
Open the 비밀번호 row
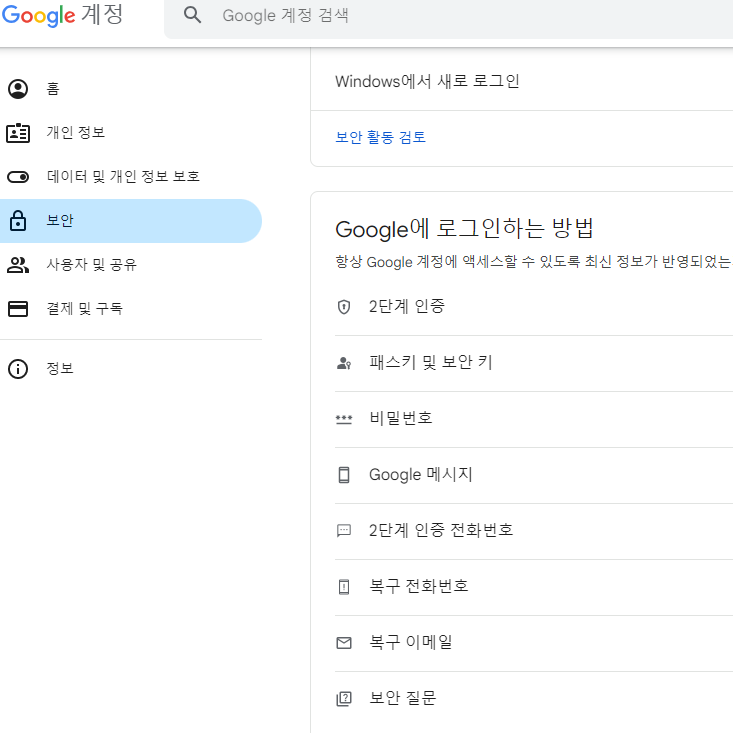tap(534, 419)
